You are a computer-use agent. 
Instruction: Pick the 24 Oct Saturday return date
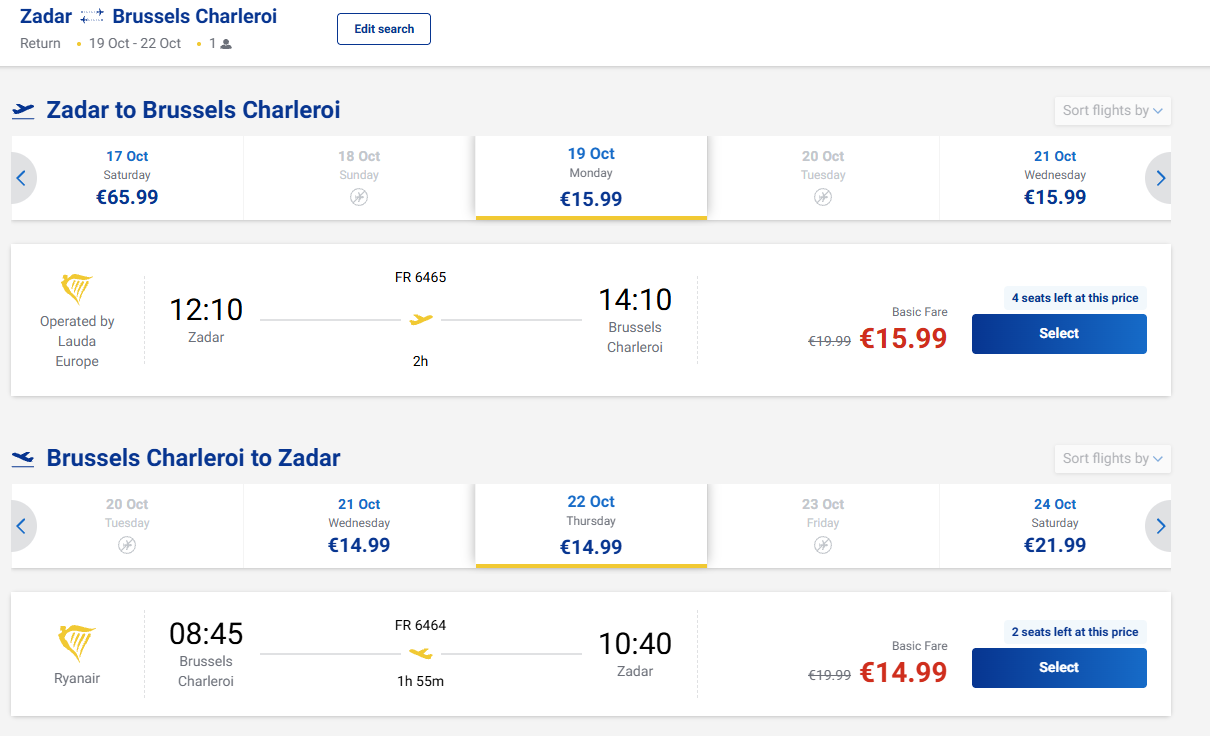pos(1055,526)
